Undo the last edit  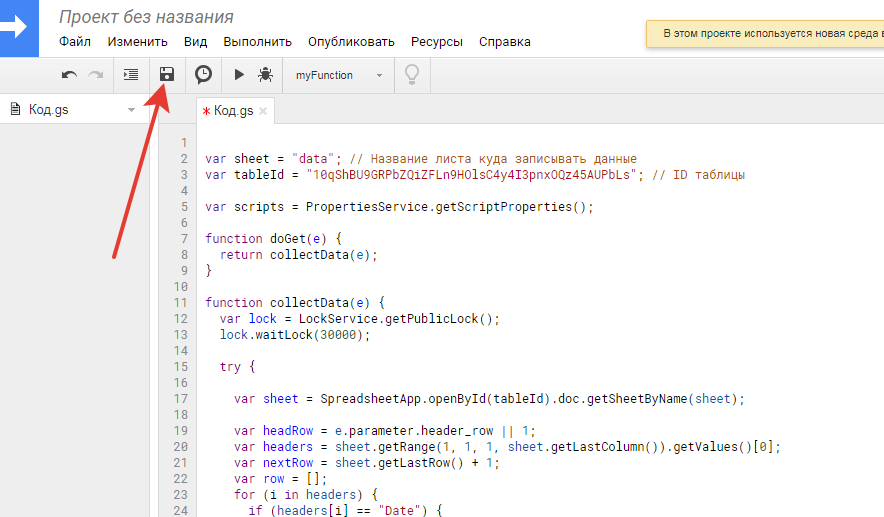(x=69, y=75)
